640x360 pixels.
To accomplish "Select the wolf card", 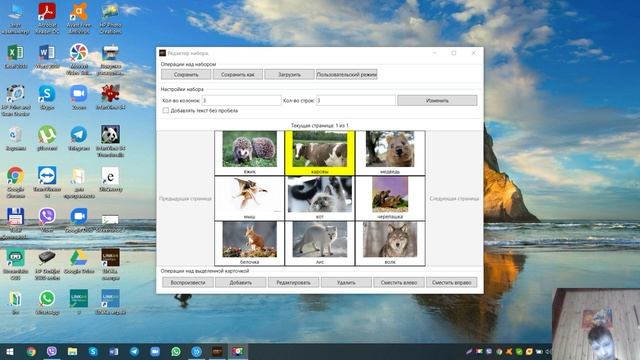I will (x=390, y=243).
